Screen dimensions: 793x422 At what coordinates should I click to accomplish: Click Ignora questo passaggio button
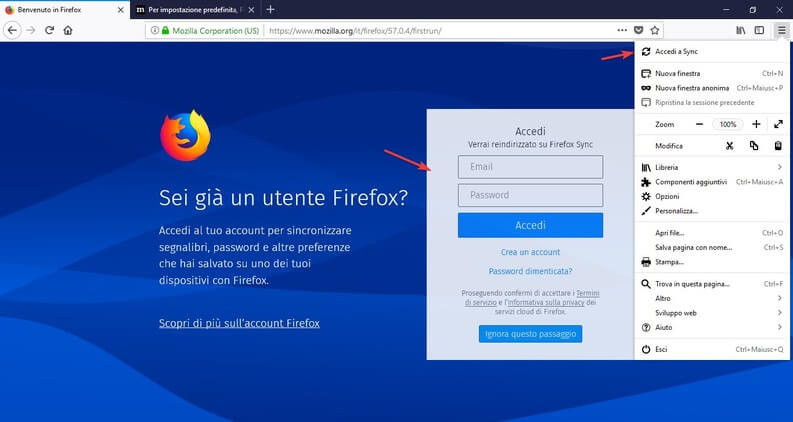click(530, 334)
